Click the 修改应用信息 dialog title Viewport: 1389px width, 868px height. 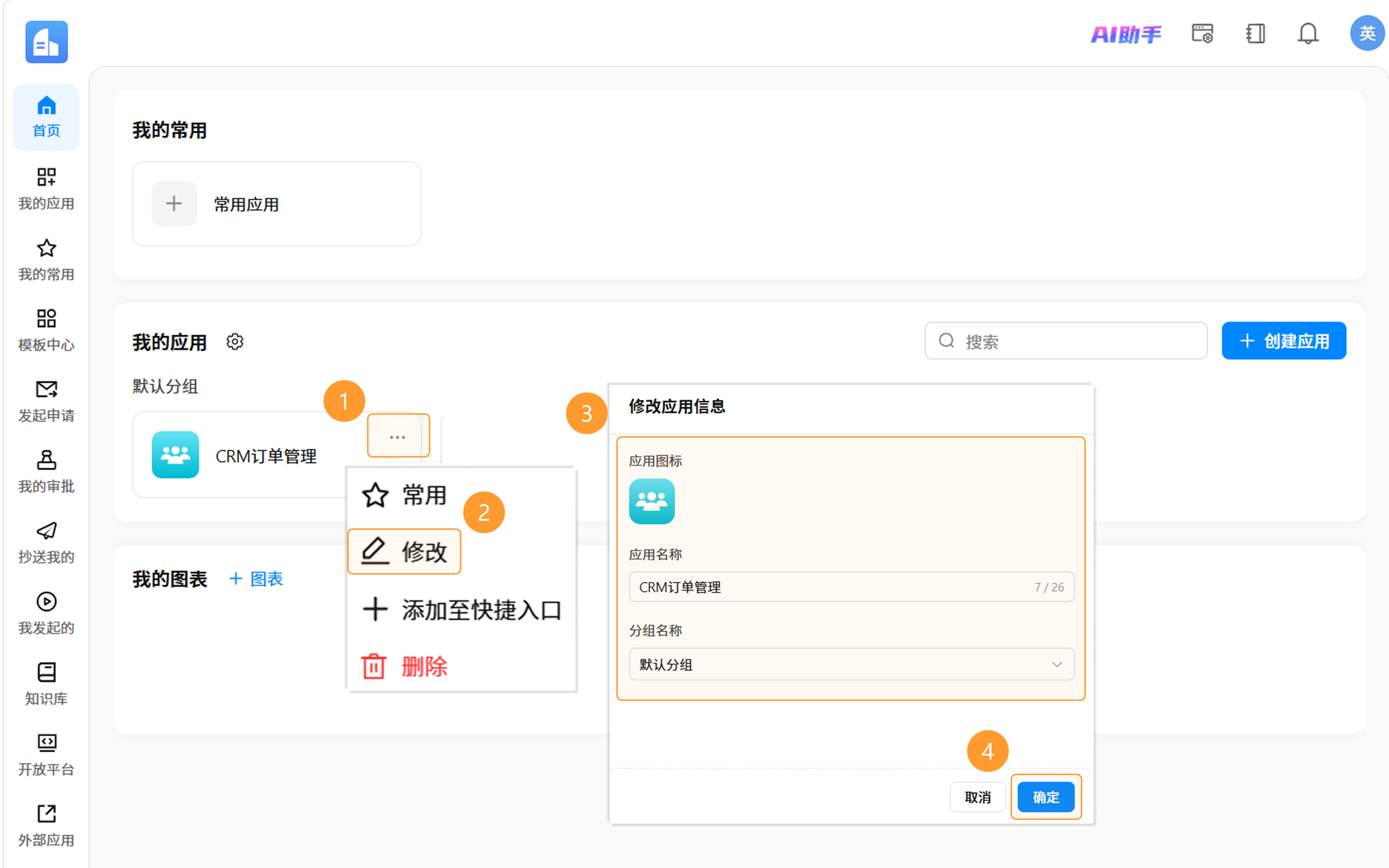[x=677, y=407]
